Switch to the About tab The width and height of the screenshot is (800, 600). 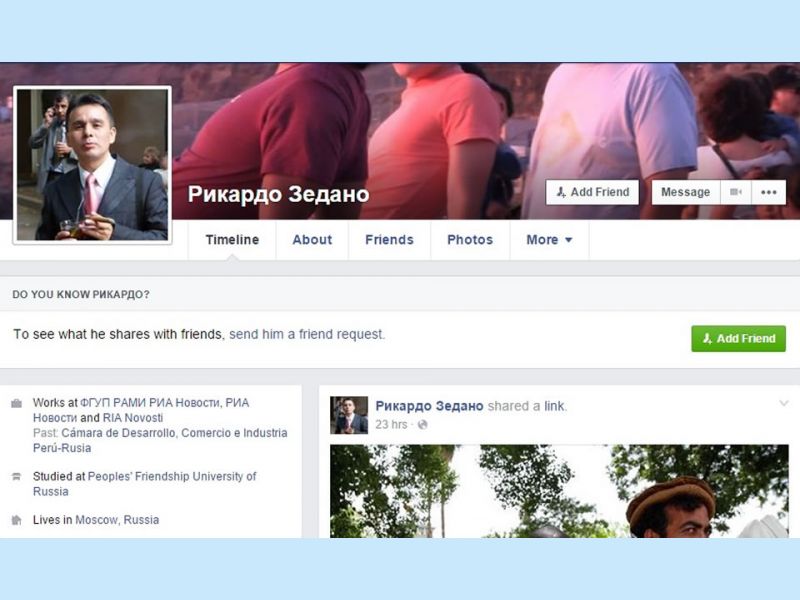click(x=312, y=240)
